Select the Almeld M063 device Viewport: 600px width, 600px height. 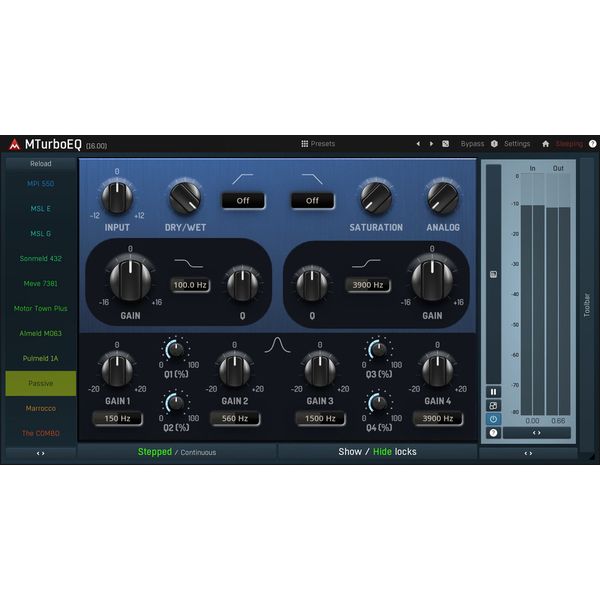point(41,333)
